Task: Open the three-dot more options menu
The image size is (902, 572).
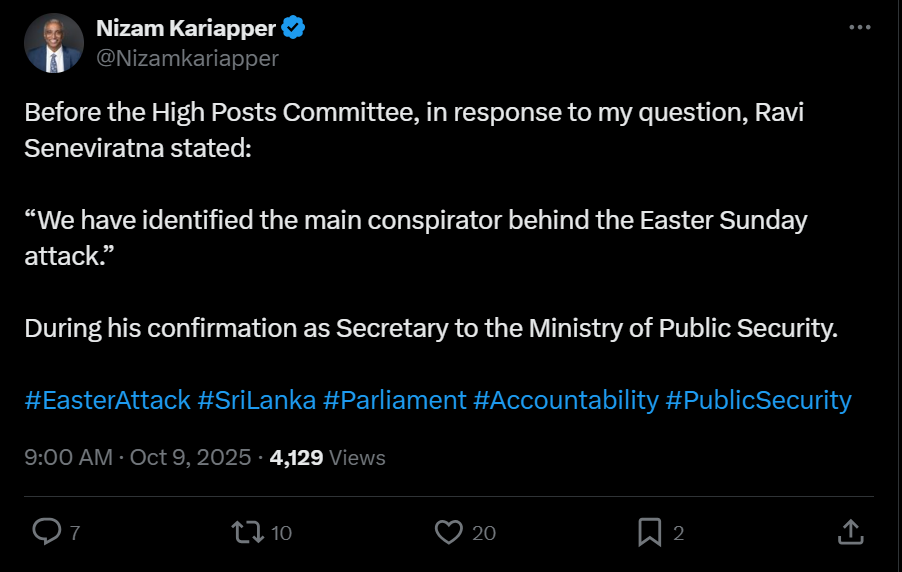Action: [859, 28]
